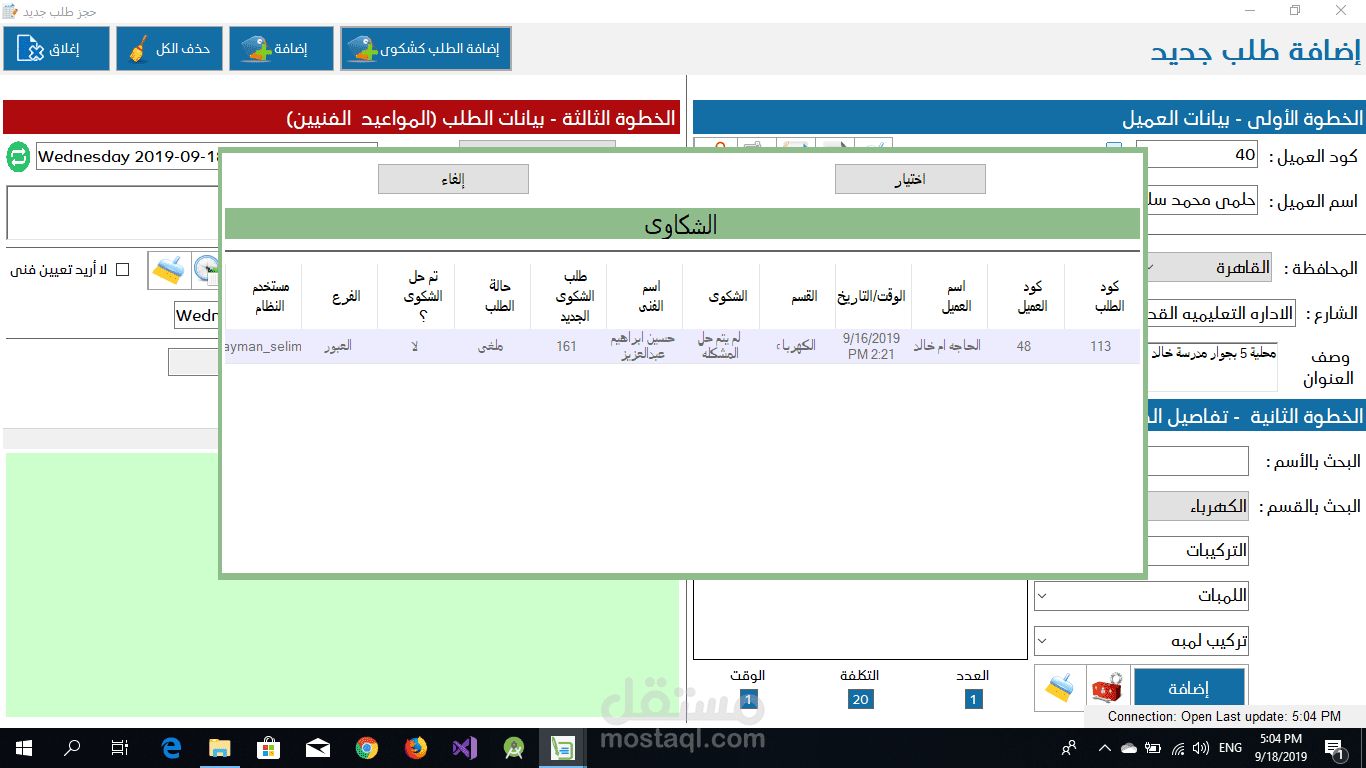The height and width of the screenshot is (768, 1366).
Task: Open the notification action center icon
Action: pyautogui.click(x=1334, y=748)
